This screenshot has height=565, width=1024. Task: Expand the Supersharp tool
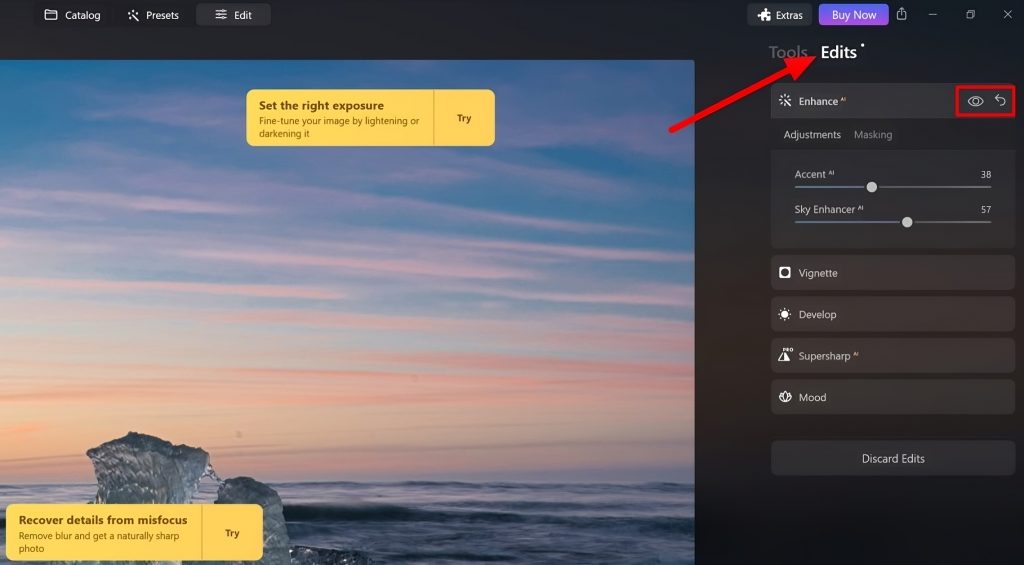[893, 356]
